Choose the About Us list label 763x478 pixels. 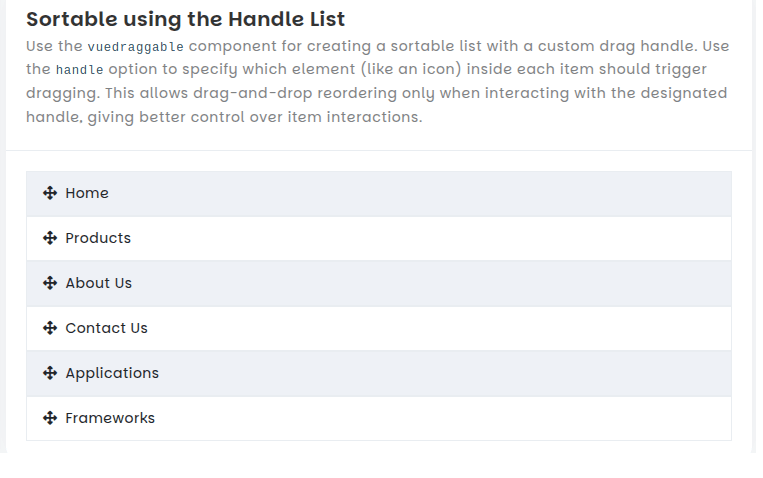[x=99, y=283]
